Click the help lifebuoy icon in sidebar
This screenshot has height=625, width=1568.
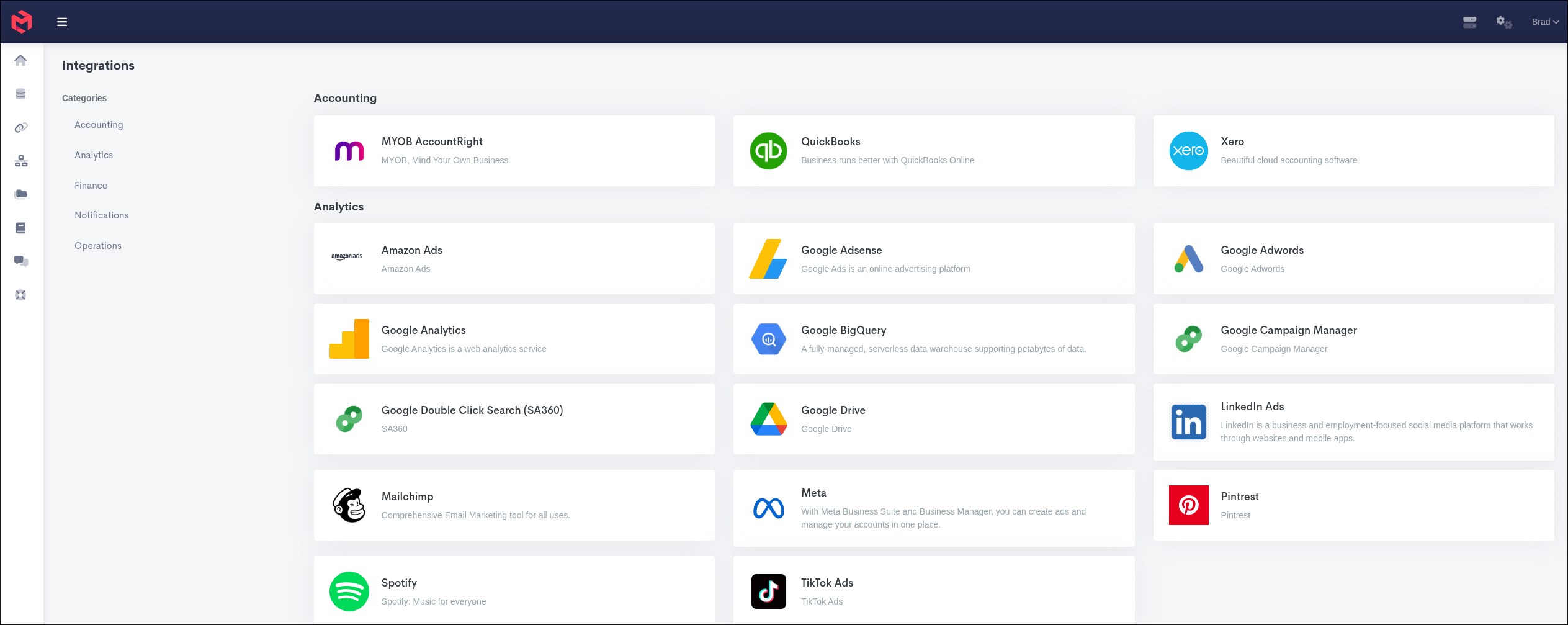(x=21, y=295)
